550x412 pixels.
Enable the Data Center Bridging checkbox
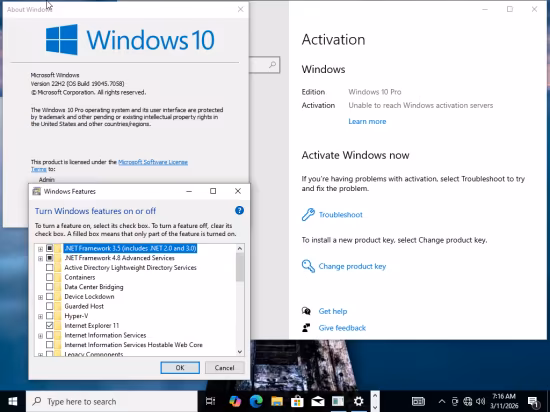49,287
